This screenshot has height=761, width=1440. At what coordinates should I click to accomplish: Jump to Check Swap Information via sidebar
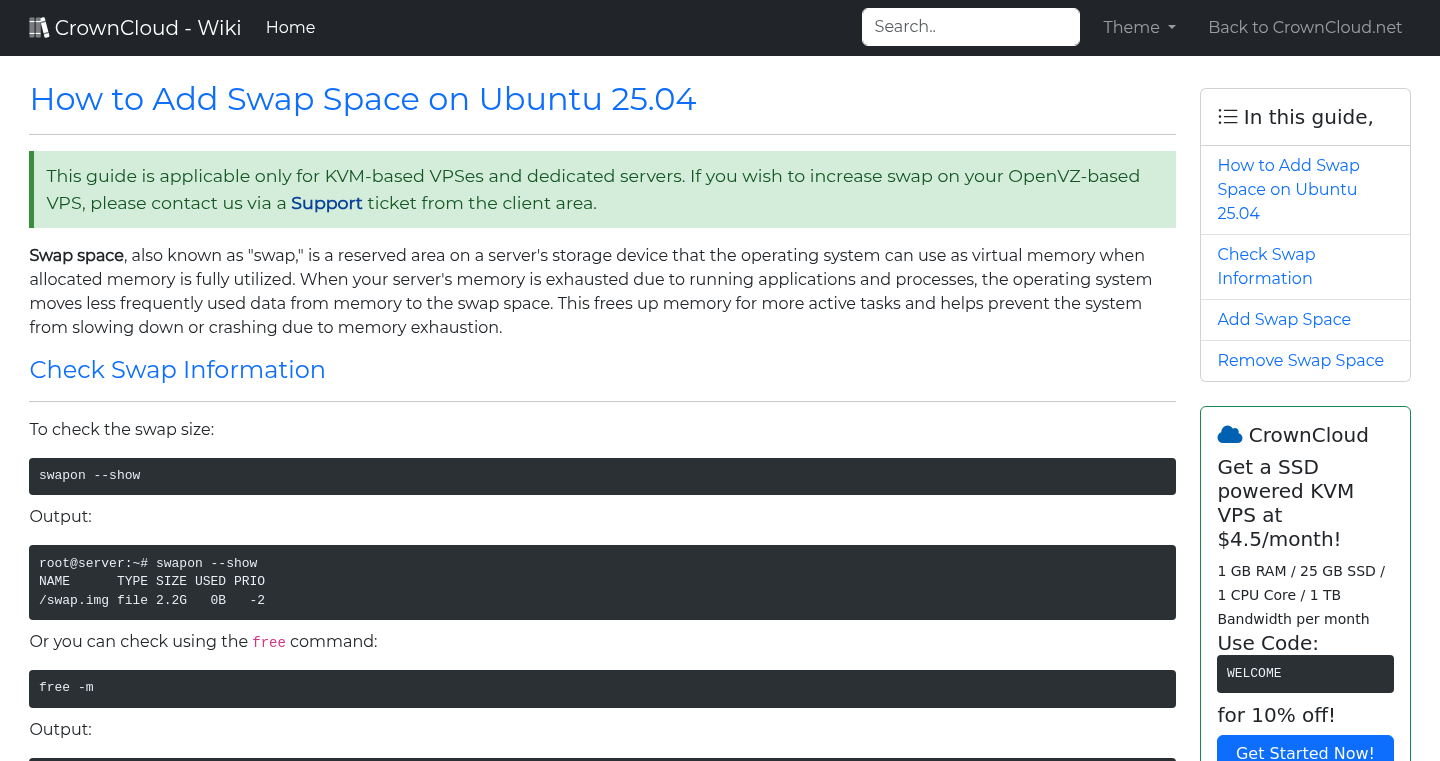pos(1266,266)
